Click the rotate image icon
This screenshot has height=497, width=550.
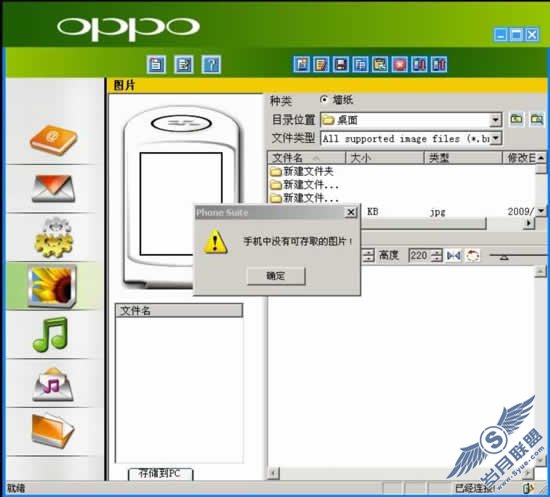472,256
